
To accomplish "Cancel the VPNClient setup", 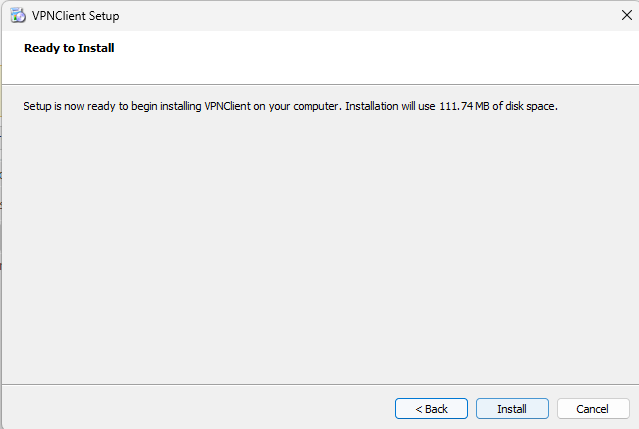I will tap(593, 408).
